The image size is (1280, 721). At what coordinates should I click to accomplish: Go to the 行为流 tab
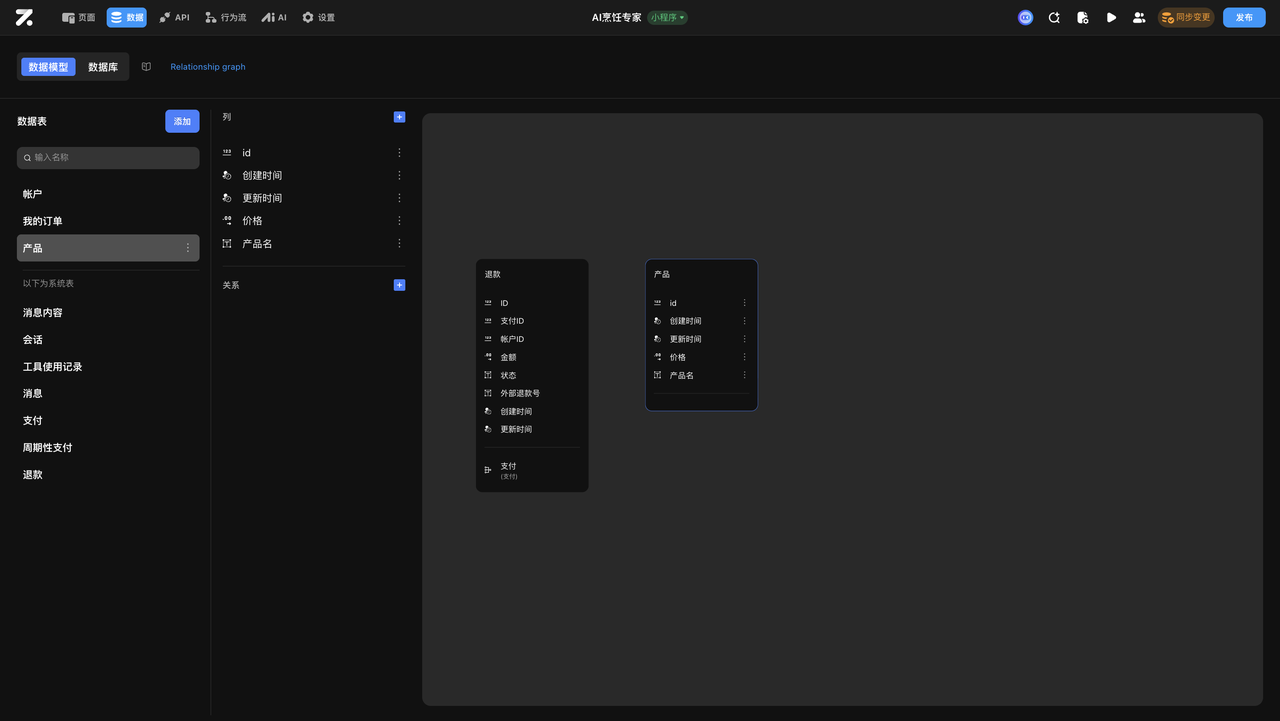point(225,17)
